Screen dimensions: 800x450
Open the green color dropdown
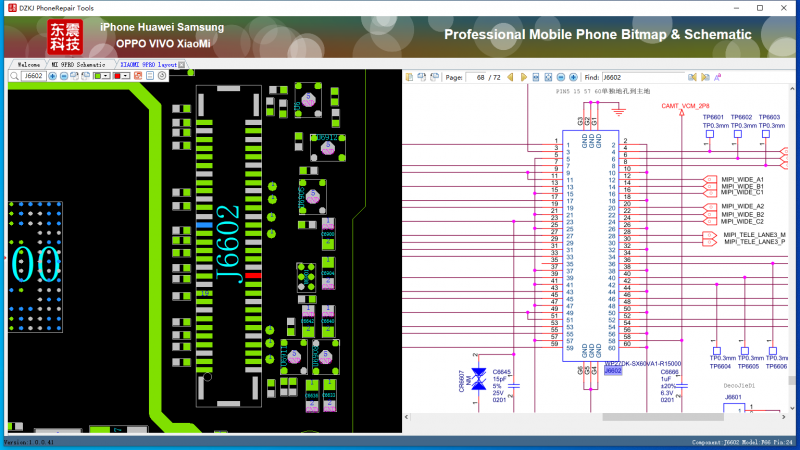[x=106, y=76]
